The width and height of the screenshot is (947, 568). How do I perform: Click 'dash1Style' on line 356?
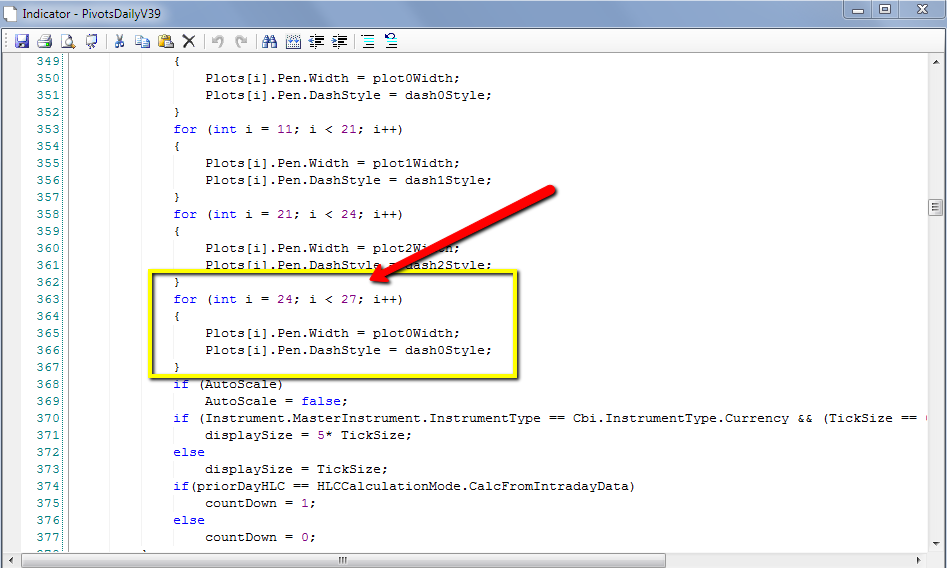(446, 180)
